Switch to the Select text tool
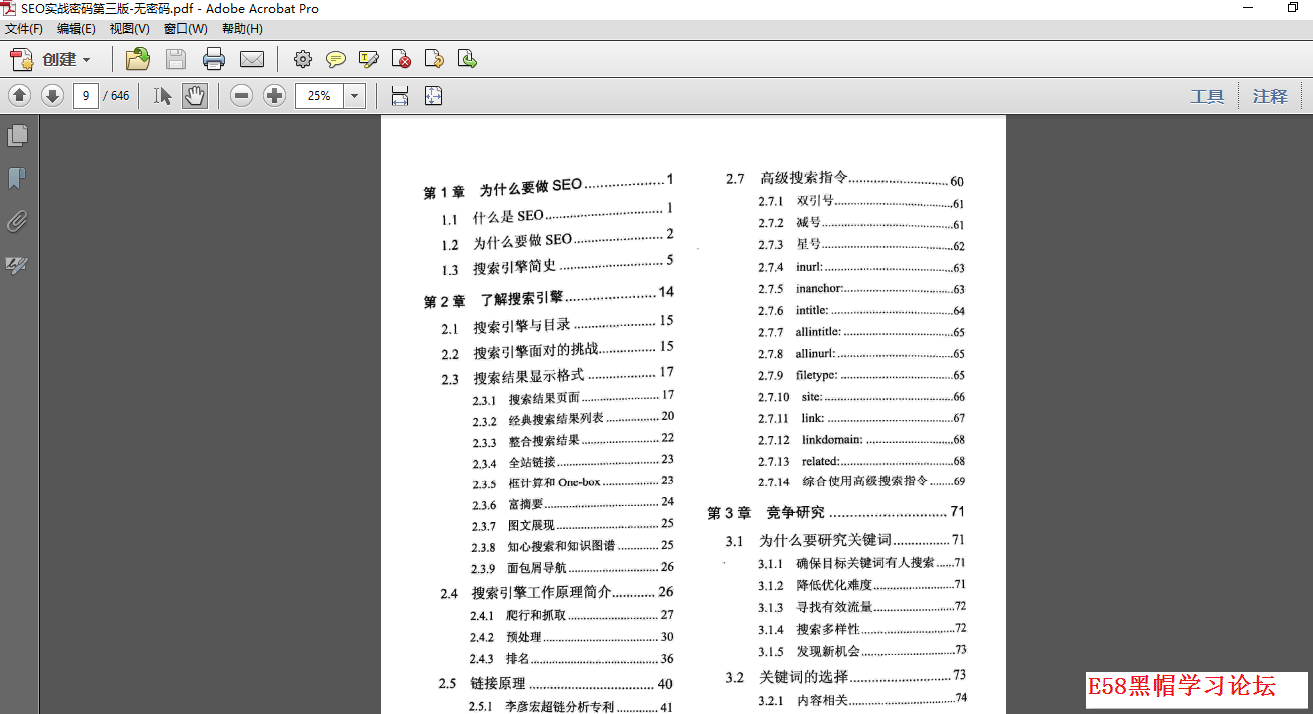The width and height of the screenshot is (1313, 714). (x=163, y=96)
